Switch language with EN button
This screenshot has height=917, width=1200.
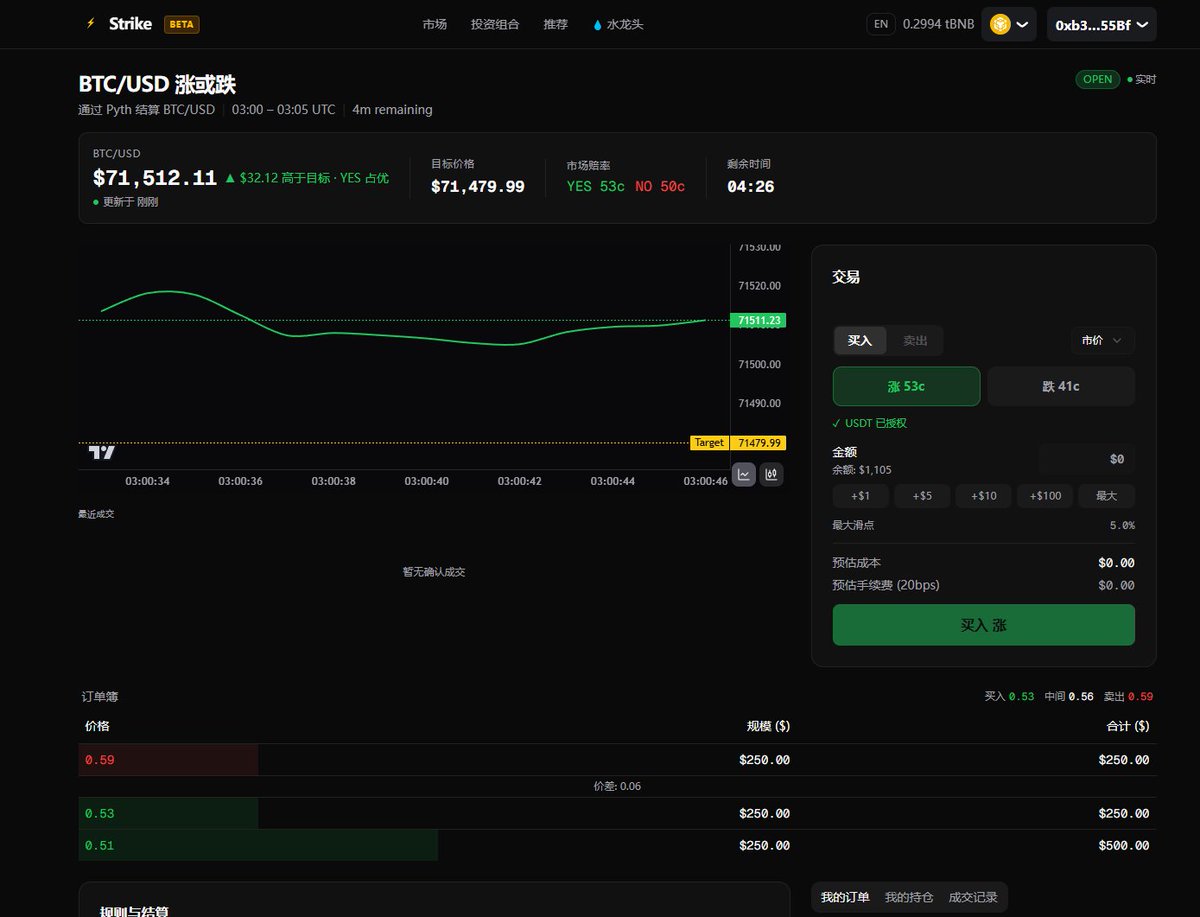click(880, 24)
